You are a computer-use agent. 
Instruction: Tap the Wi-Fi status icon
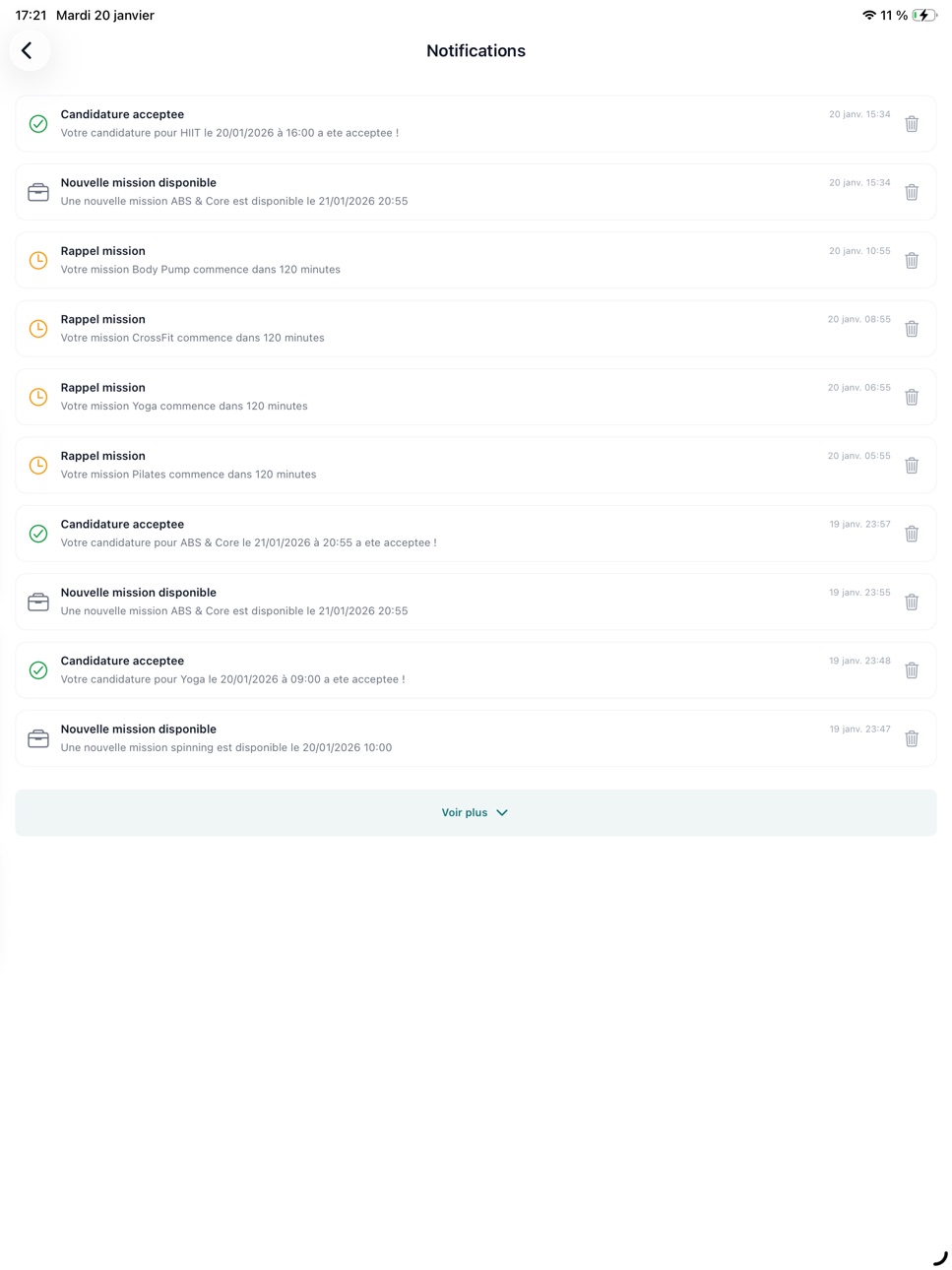point(868,15)
